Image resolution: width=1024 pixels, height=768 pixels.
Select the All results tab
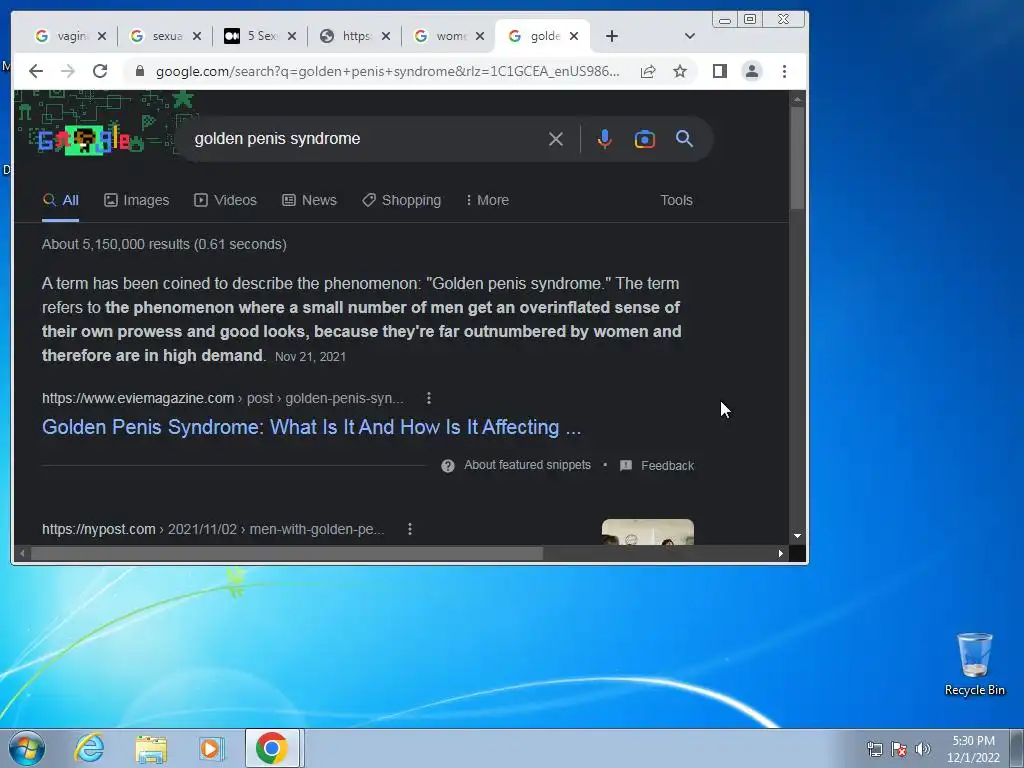point(61,200)
